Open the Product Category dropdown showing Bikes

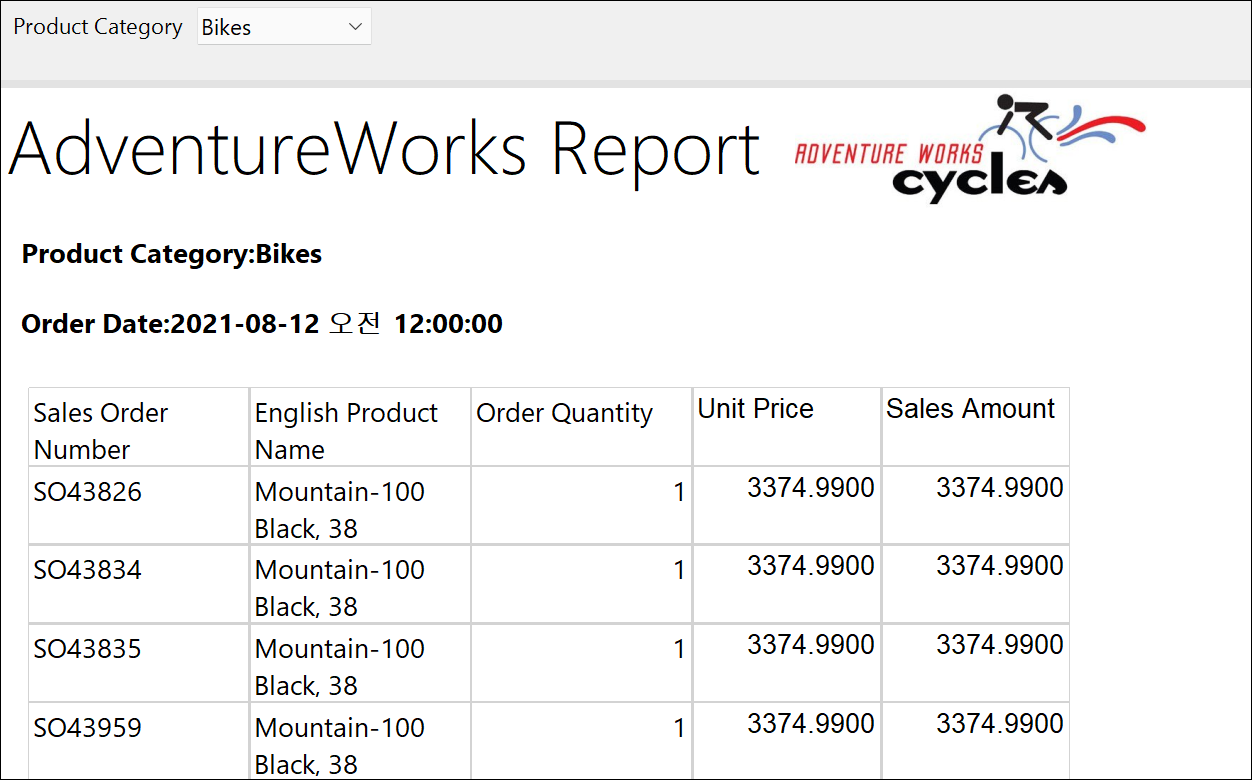(x=284, y=27)
